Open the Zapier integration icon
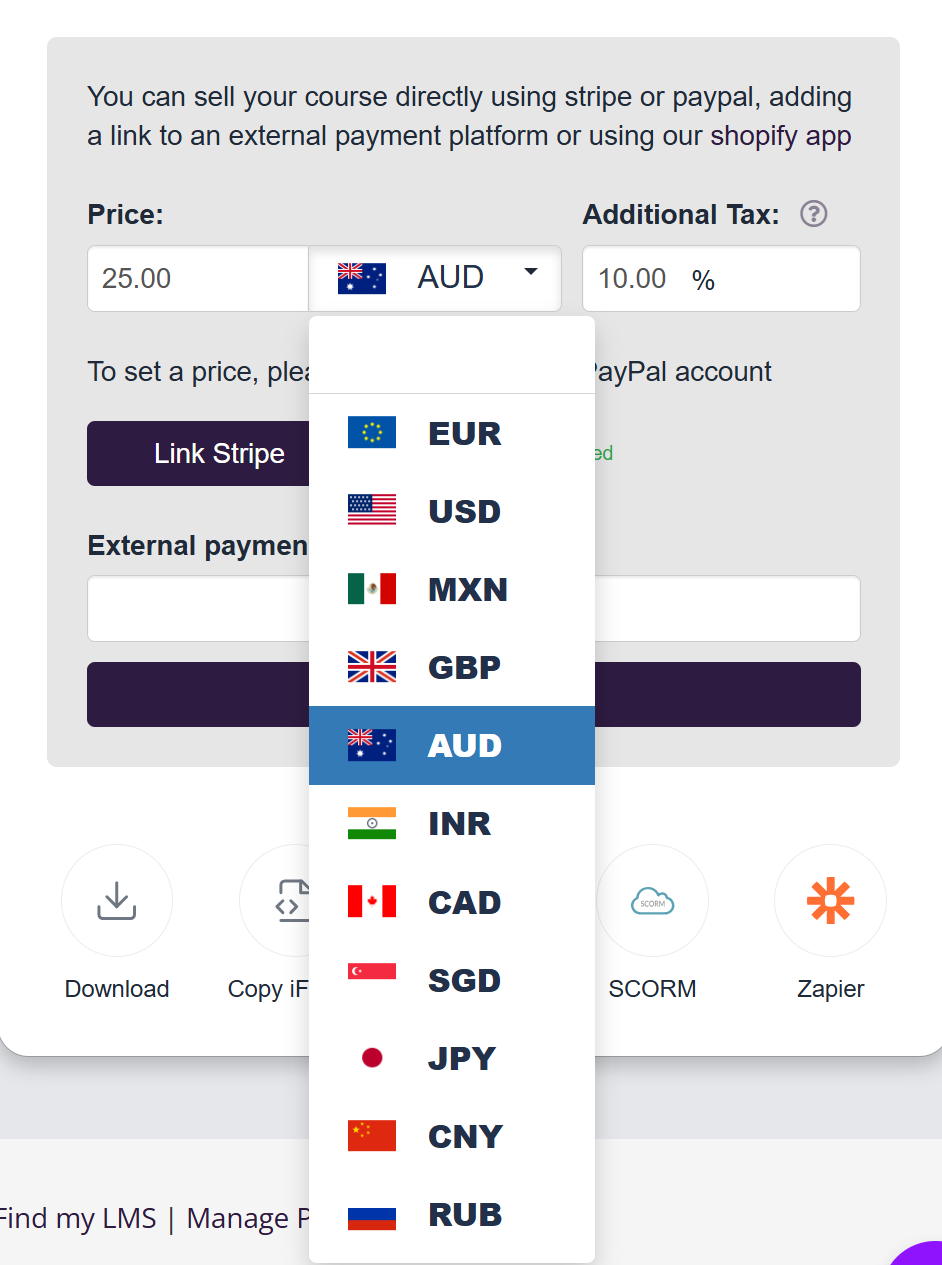This screenshot has width=942, height=1265. [830, 901]
